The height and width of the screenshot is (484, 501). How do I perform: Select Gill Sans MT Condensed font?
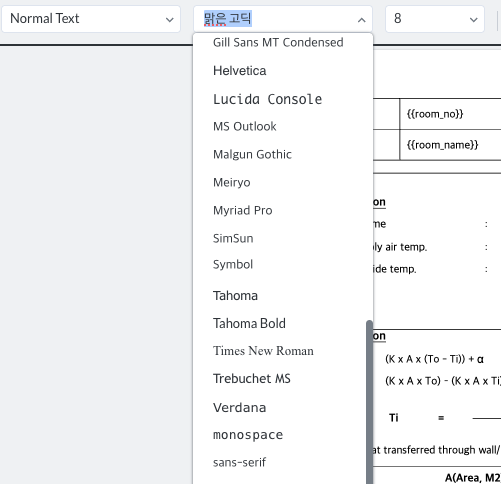point(278,42)
